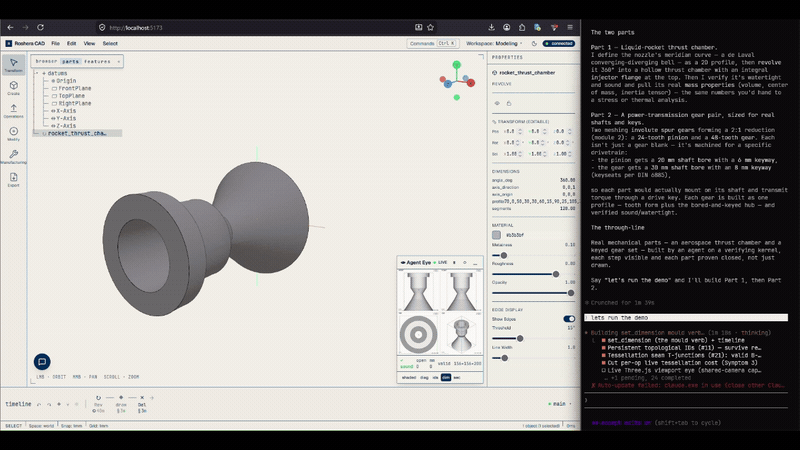Select the Origin datum
The height and width of the screenshot is (450, 800).
click(64, 81)
